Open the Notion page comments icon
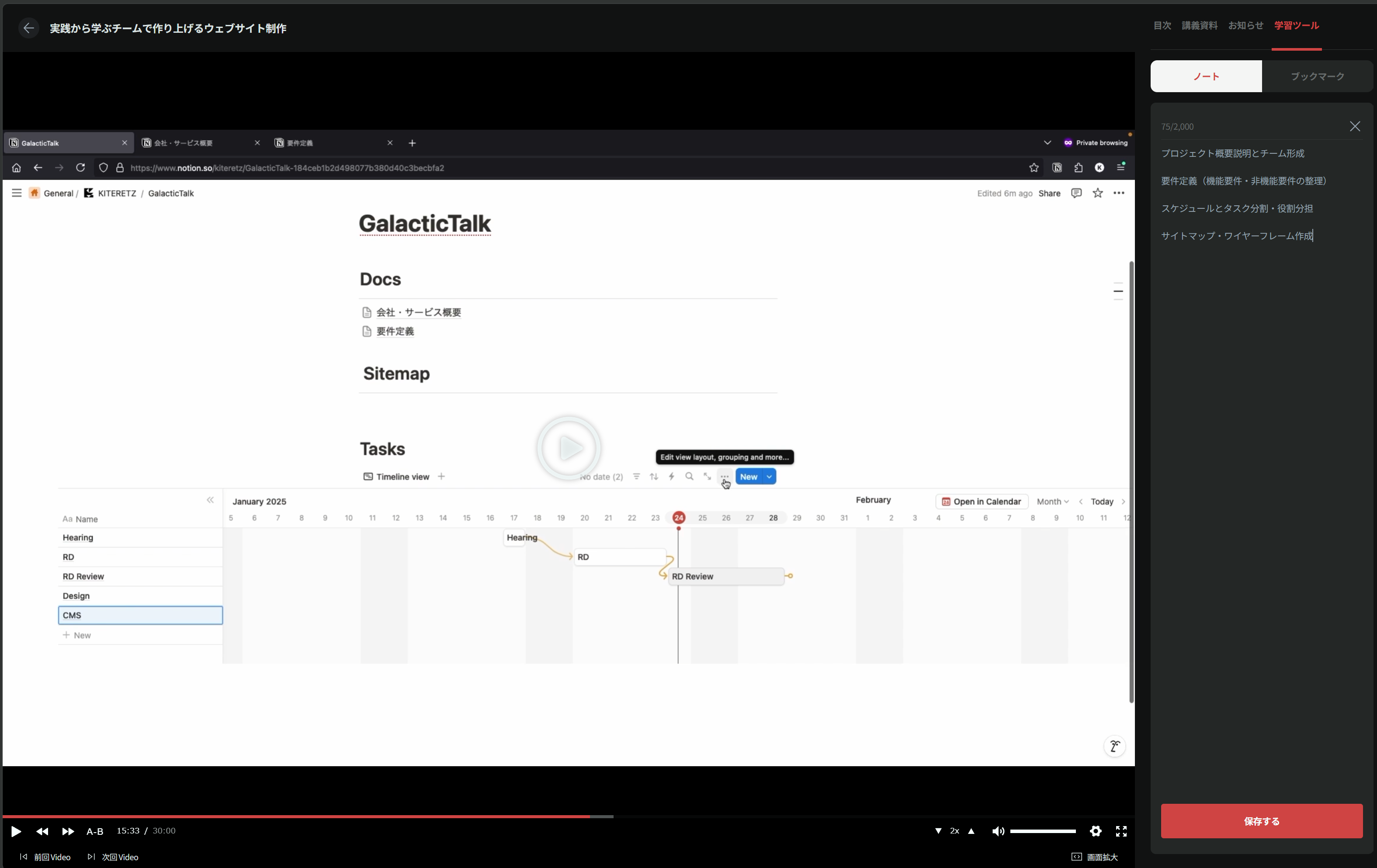The height and width of the screenshot is (868, 1377). 1076,193
